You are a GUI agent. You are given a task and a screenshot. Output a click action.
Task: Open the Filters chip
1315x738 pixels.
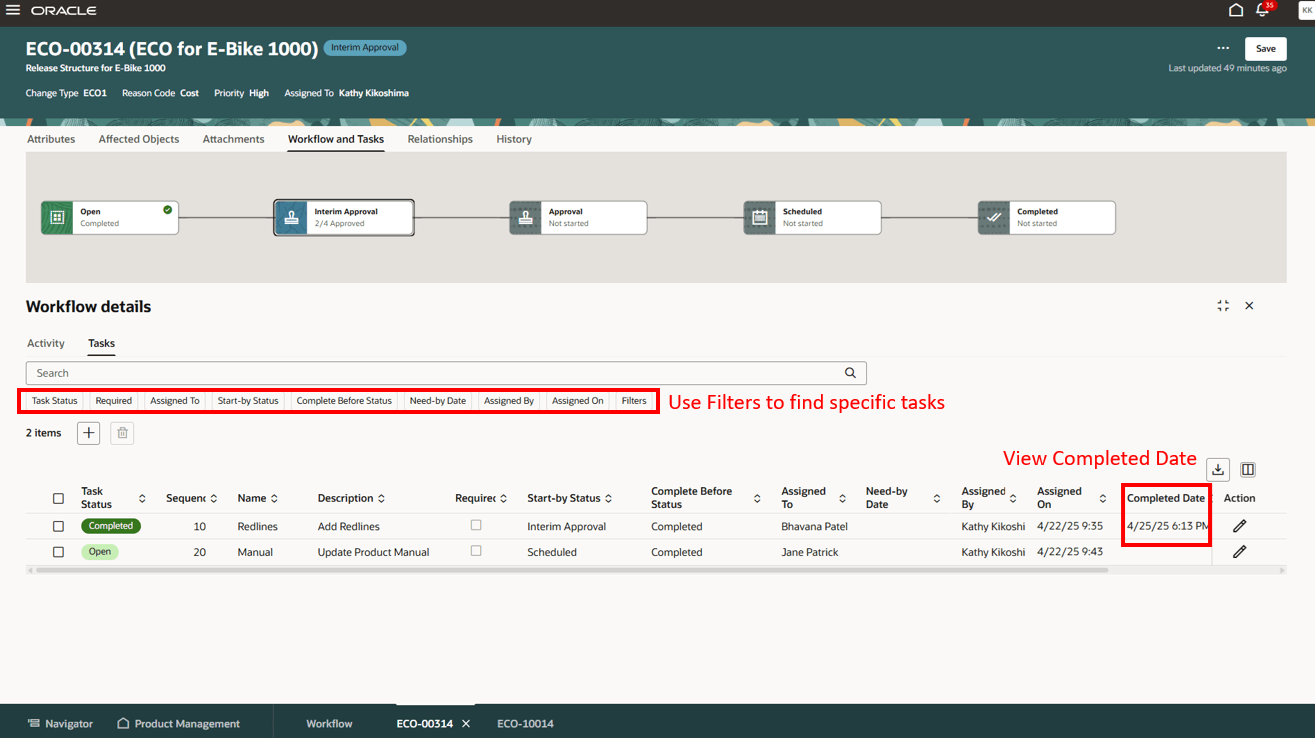[634, 401]
